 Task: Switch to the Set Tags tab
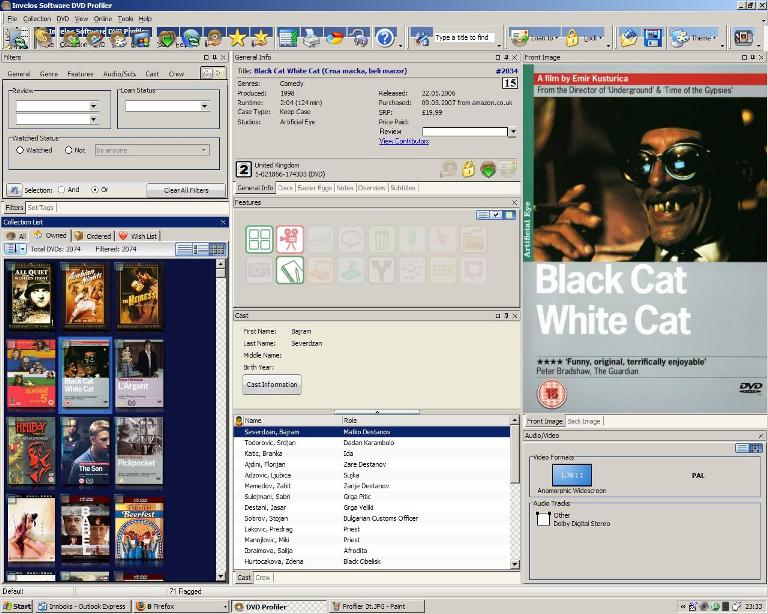40,208
